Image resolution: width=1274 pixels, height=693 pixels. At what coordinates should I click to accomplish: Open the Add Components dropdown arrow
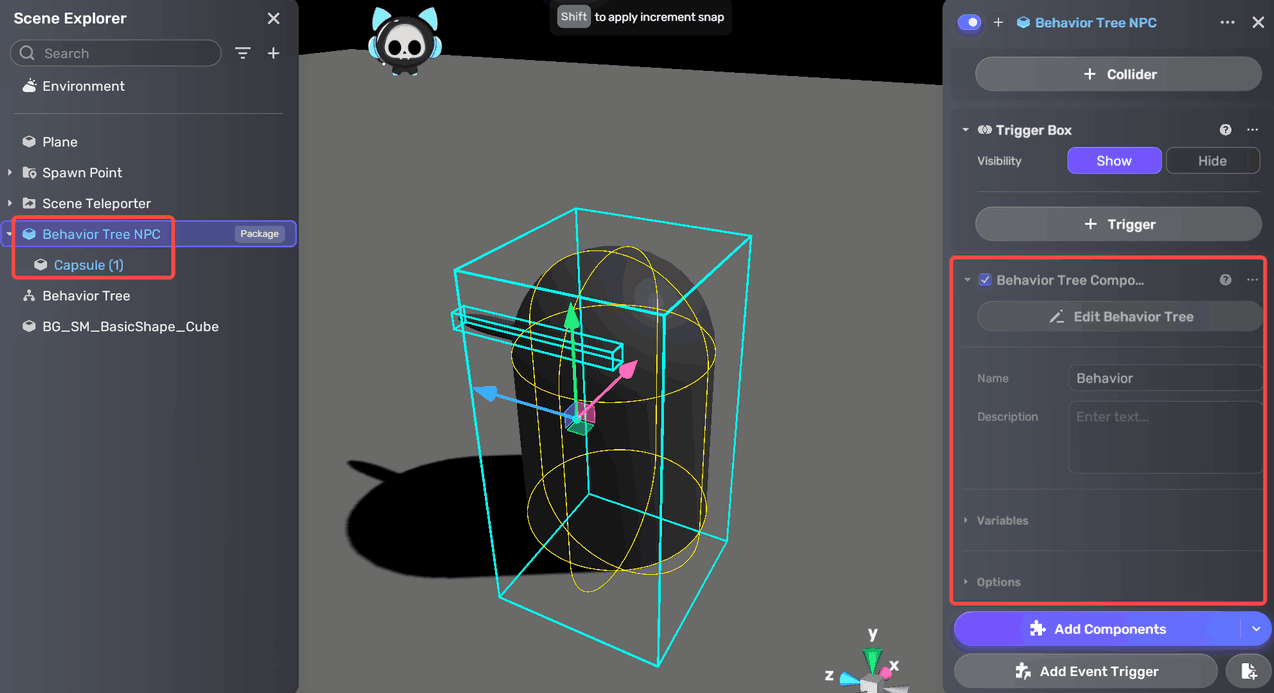click(1256, 629)
